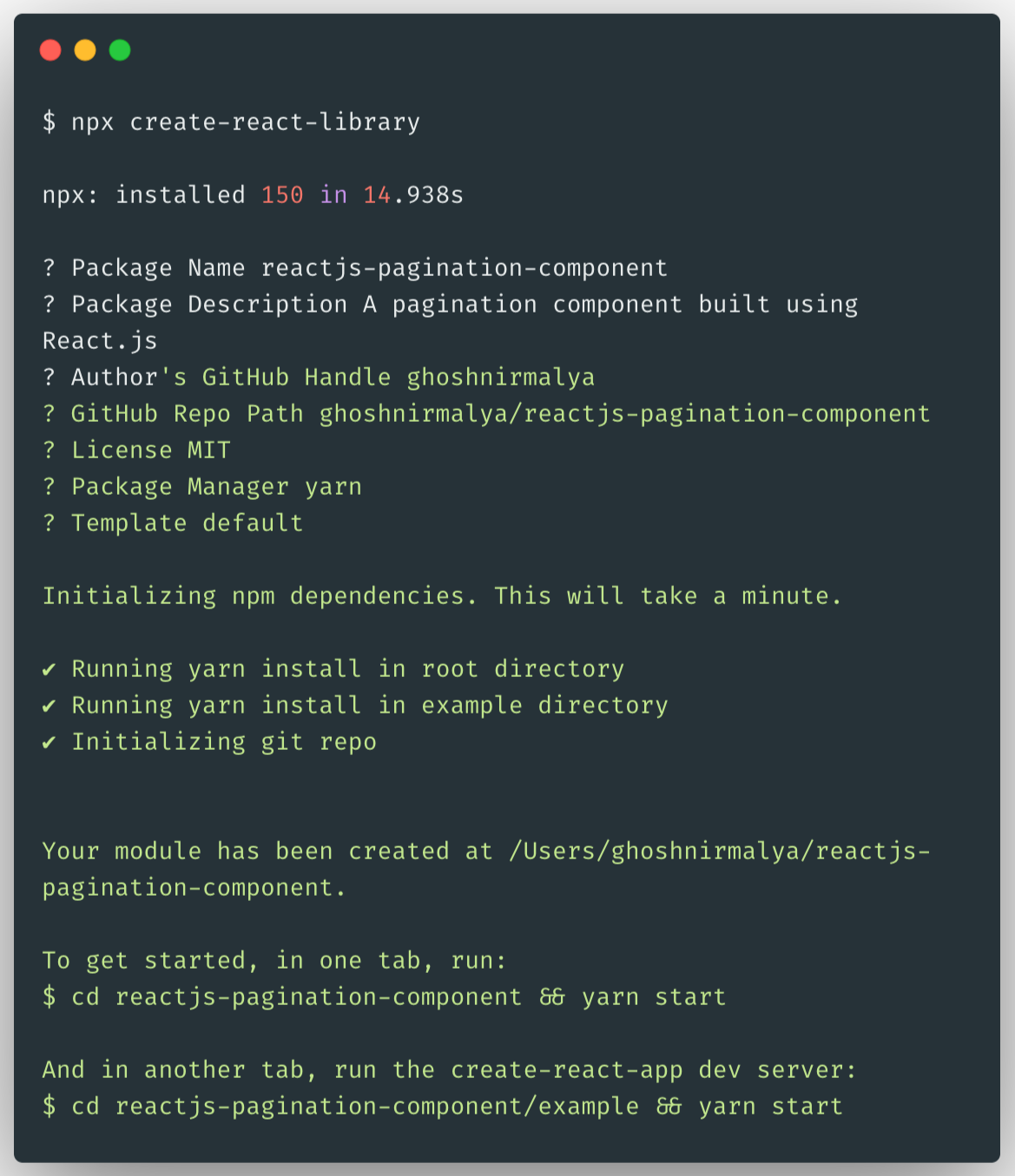Click the yellow minimize window button
1015x1176 pixels.
tap(84, 50)
